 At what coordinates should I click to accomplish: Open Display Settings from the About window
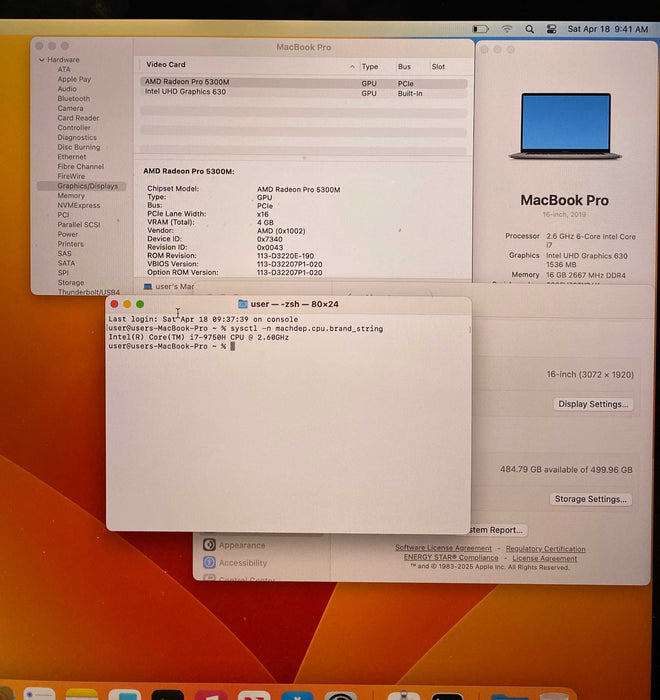pos(593,404)
